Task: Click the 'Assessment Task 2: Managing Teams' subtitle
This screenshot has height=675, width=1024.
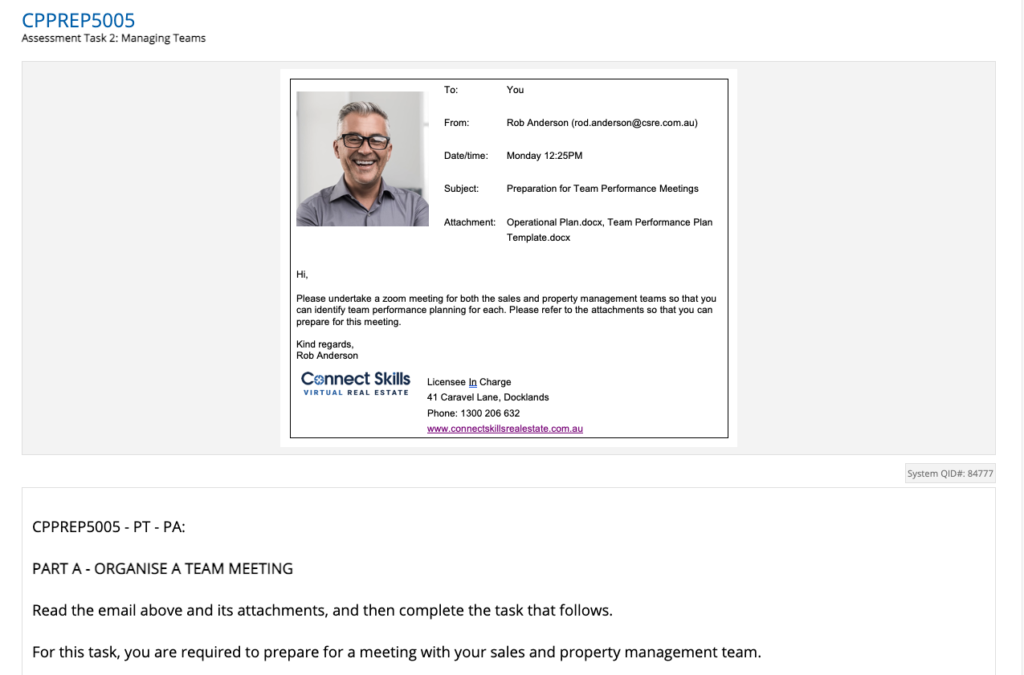Action: pos(113,39)
